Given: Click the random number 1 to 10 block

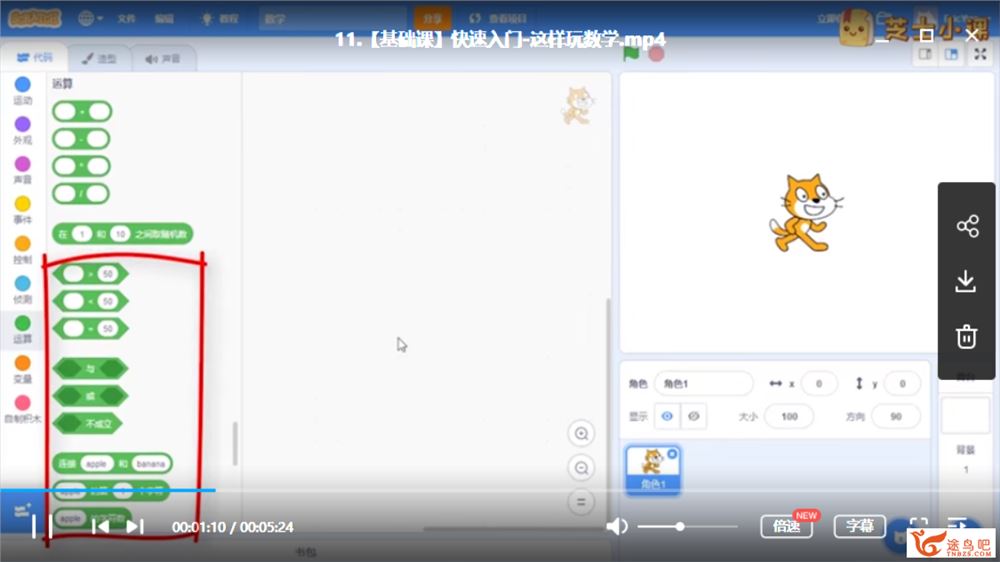Looking at the screenshot, I should click(122, 234).
